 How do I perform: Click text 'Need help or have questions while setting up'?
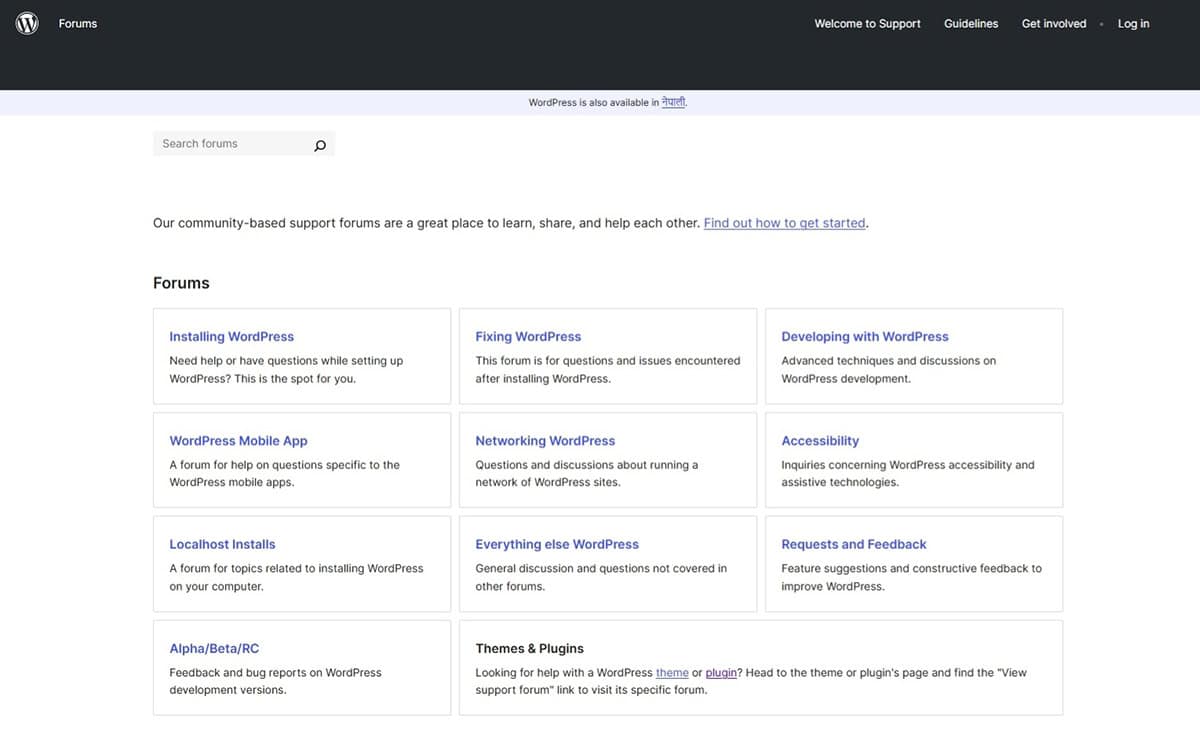tap(286, 361)
